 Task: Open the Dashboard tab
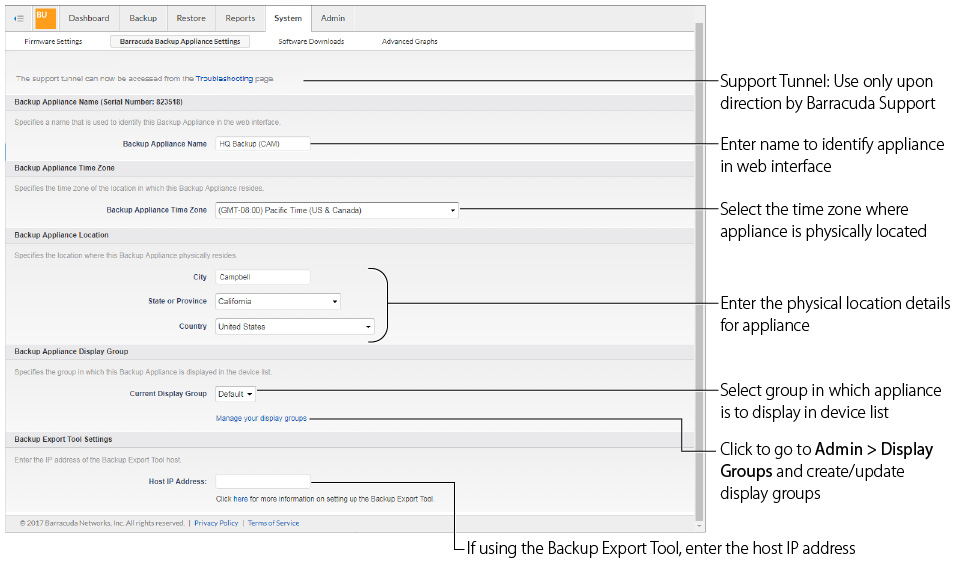tap(89, 18)
